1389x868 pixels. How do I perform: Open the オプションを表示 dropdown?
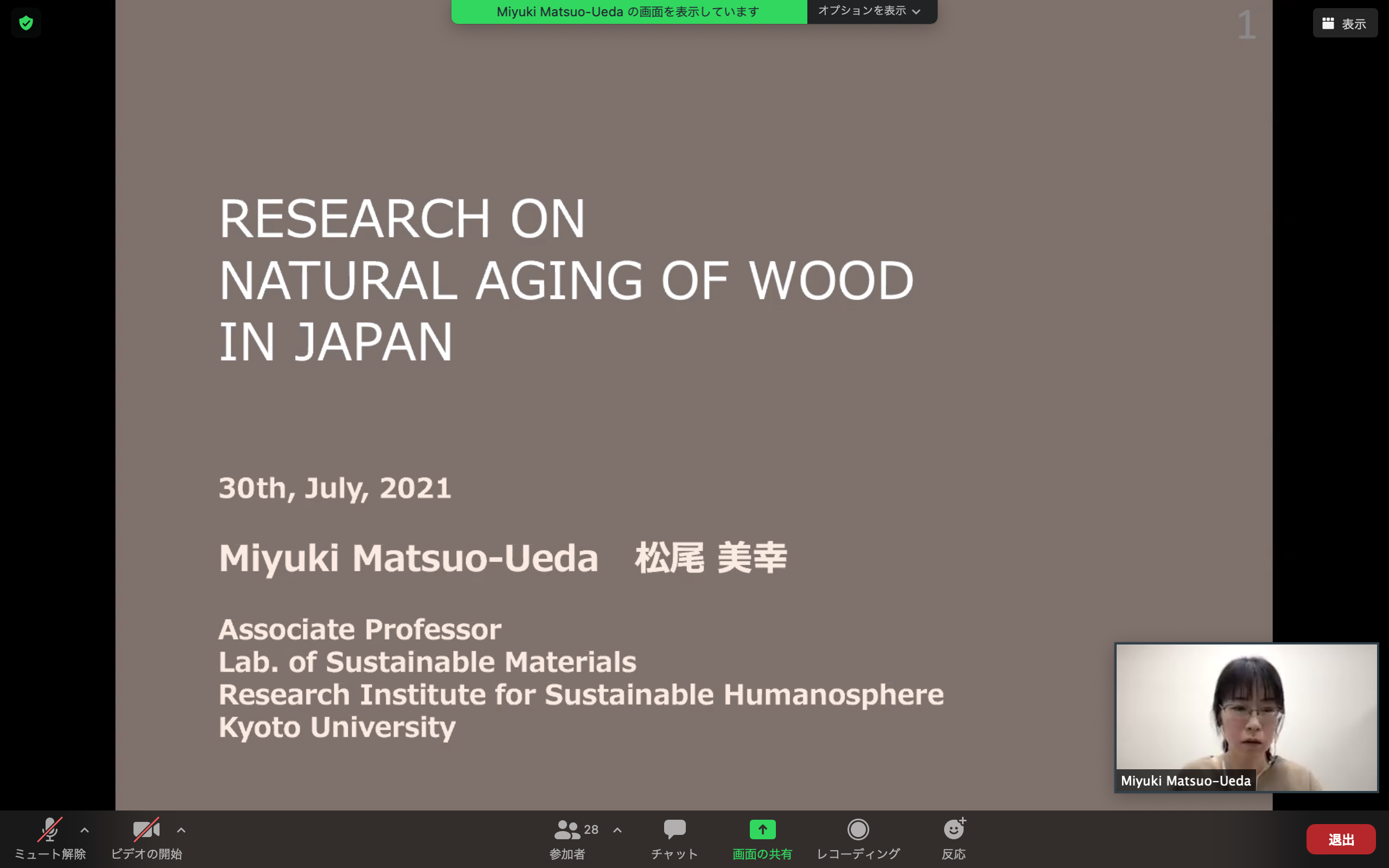(x=872, y=11)
